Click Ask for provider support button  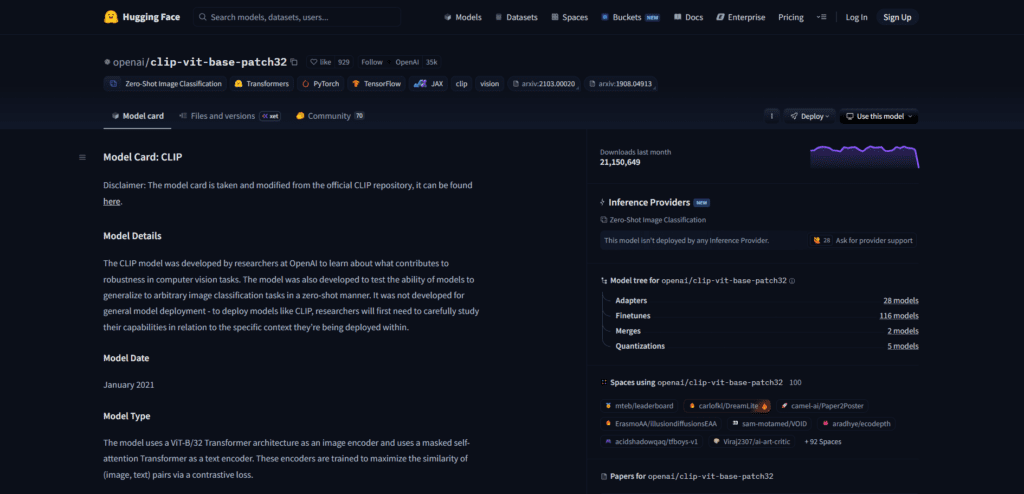pos(862,240)
